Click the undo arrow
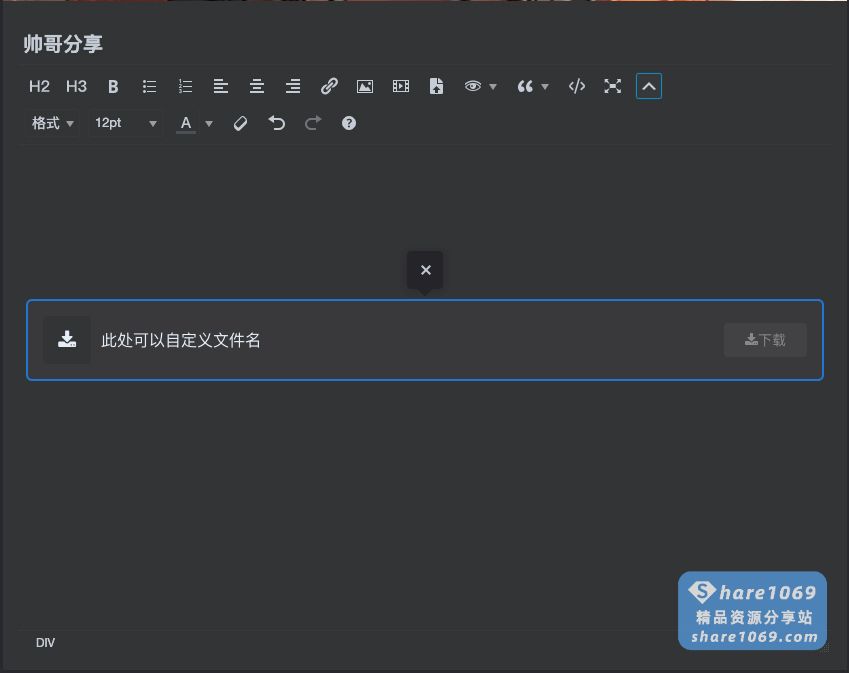The height and width of the screenshot is (673, 849). [x=277, y=123]
